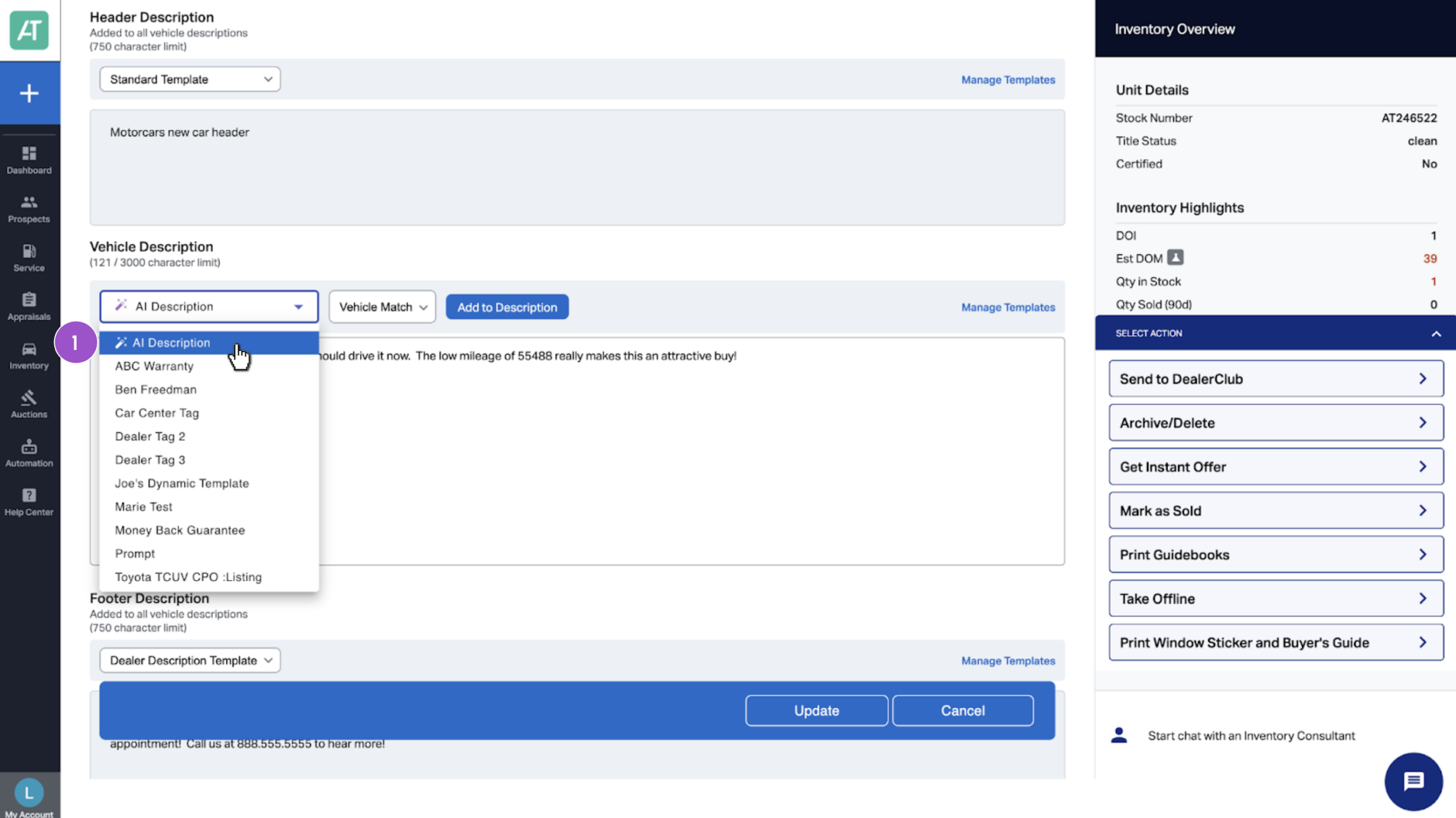Screen dimensions: 1456x818
Task: Select Money Back Guarantee template
Action: point(209,530)
